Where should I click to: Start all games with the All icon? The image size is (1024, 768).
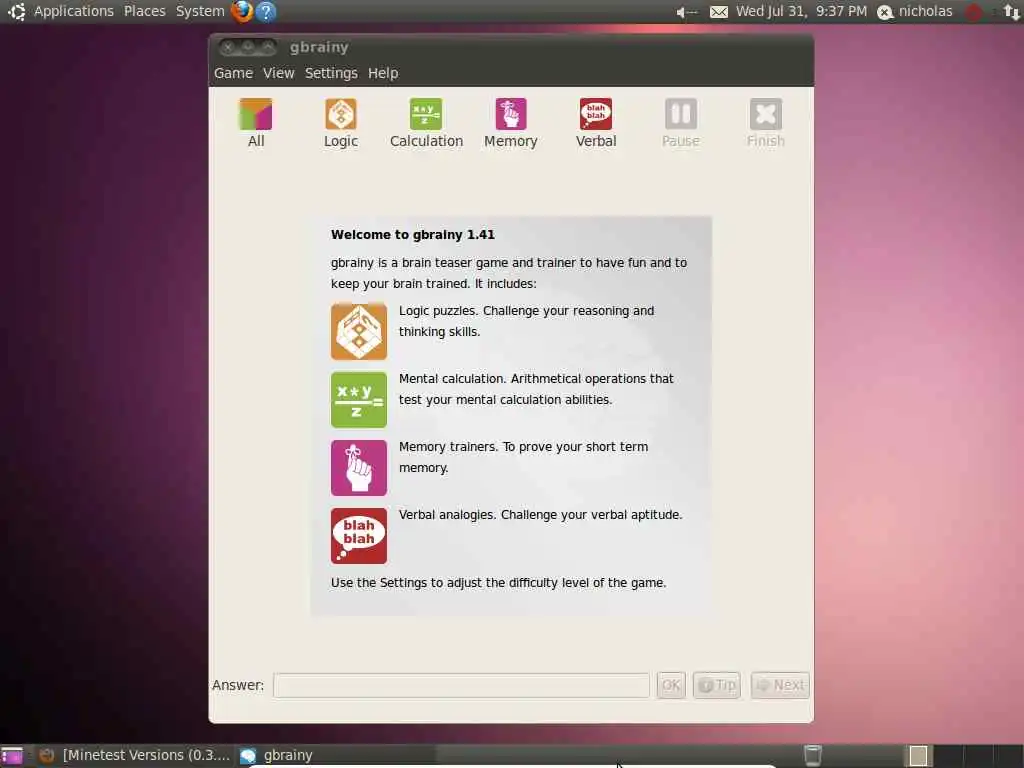tap(255, 123)
